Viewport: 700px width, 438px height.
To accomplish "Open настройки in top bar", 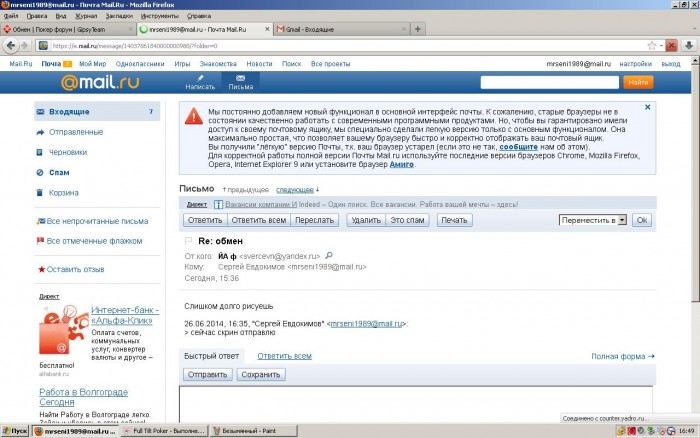I will point(635,64).
